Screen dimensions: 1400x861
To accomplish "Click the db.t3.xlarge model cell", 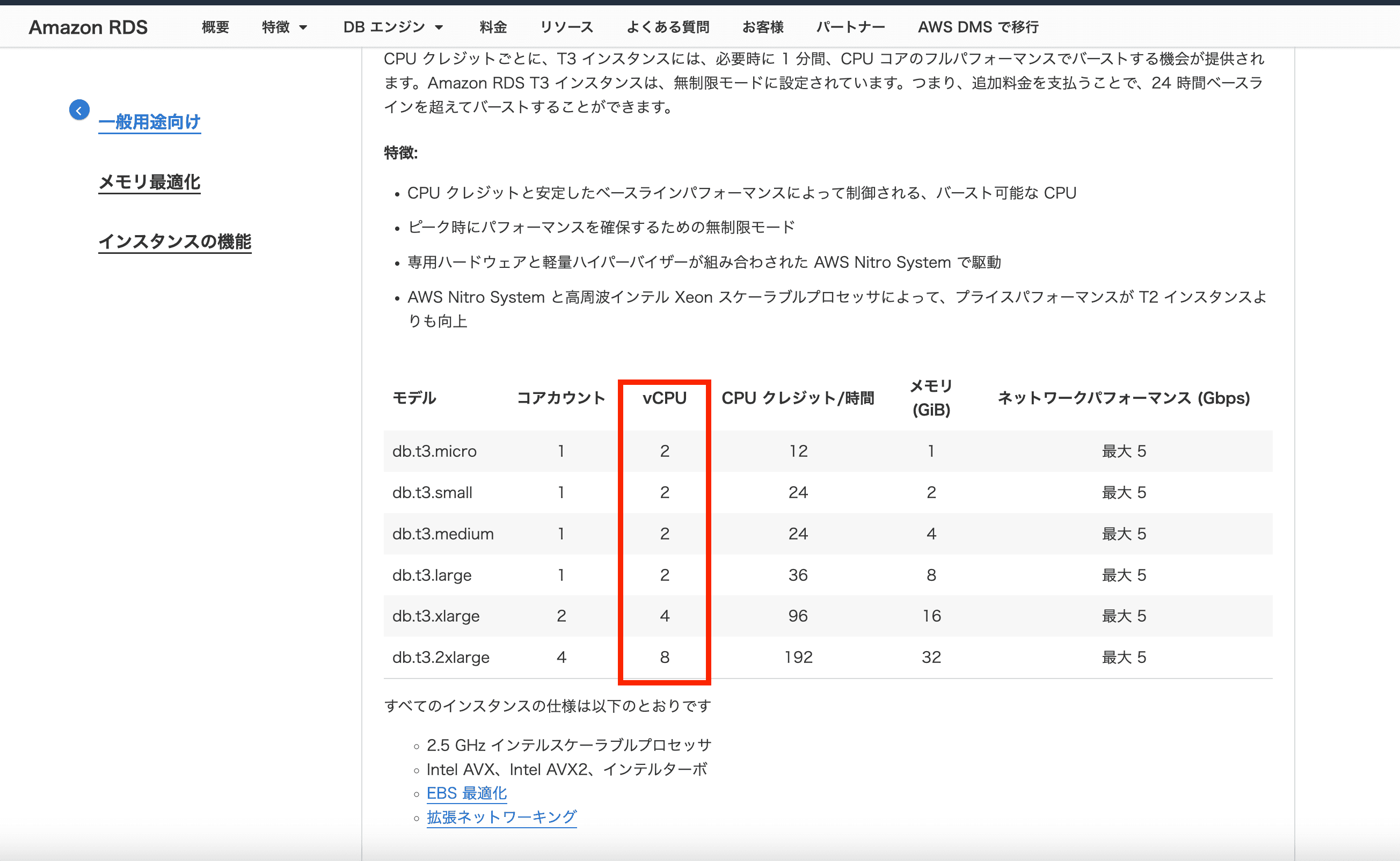I will (435, 616).
